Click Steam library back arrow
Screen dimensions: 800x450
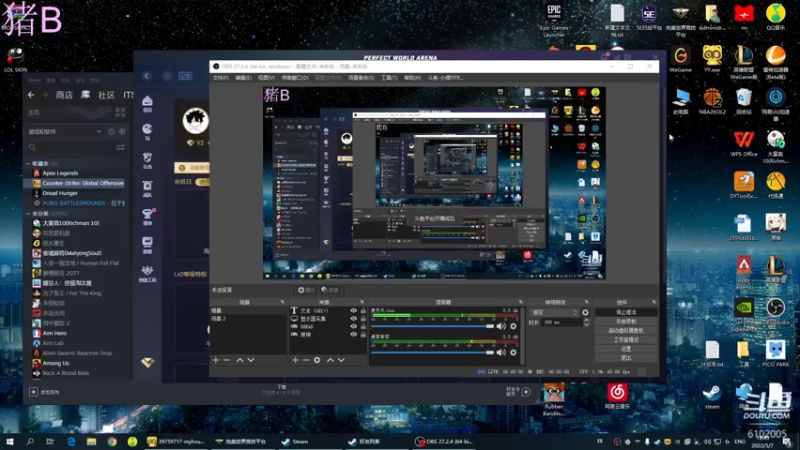pos(31,95)
